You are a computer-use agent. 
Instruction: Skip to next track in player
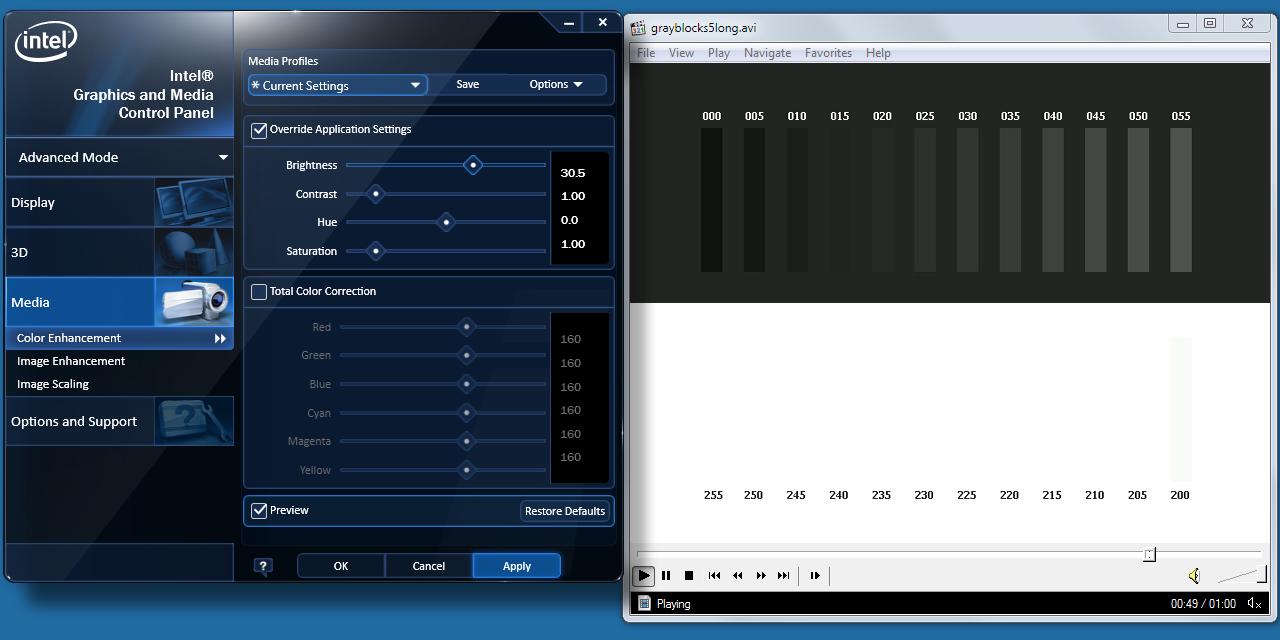(784, 576)
